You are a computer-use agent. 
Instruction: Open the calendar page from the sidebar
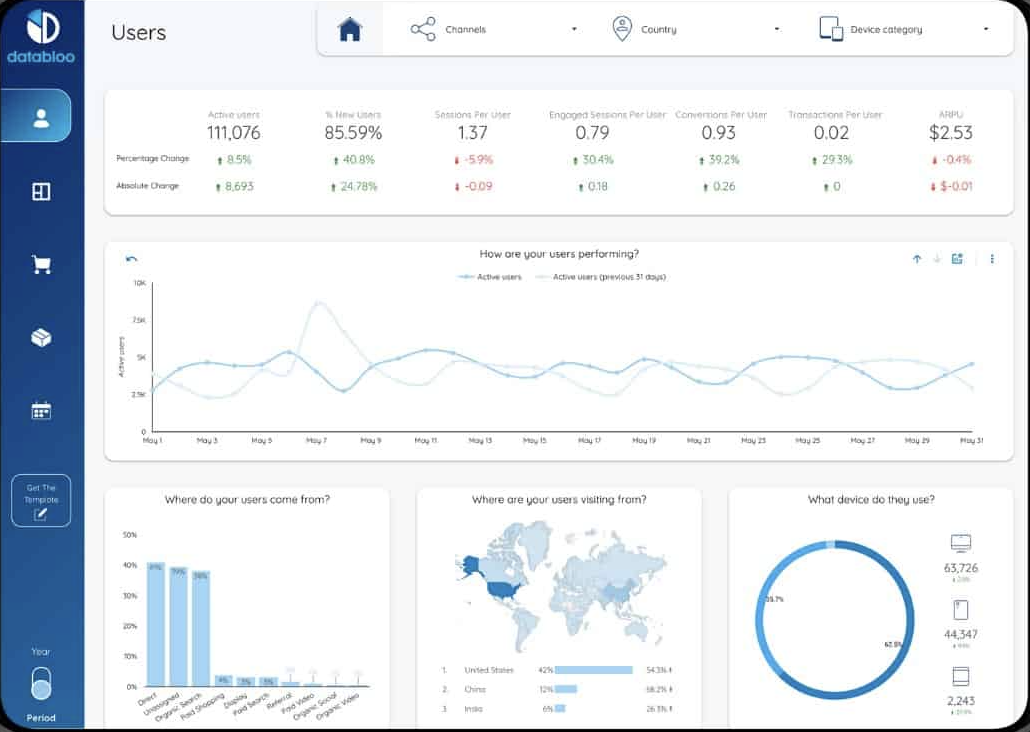[x=41, y=411]
